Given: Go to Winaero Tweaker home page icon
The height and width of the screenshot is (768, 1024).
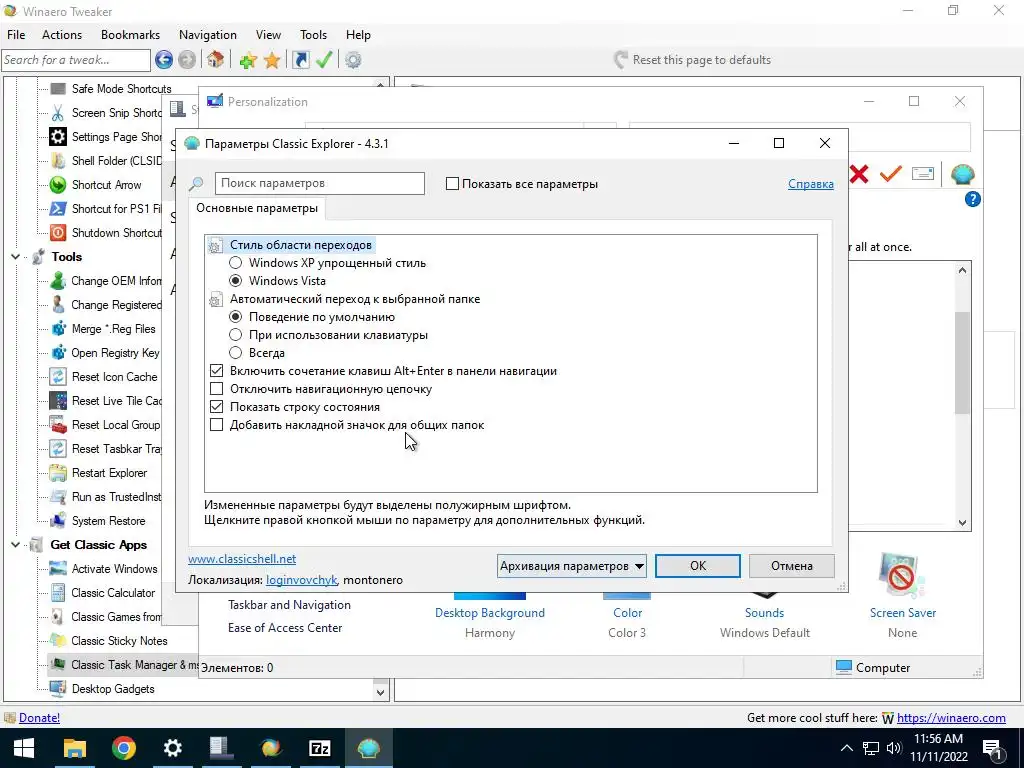Looking at the screenshot, I should point(216,60).
